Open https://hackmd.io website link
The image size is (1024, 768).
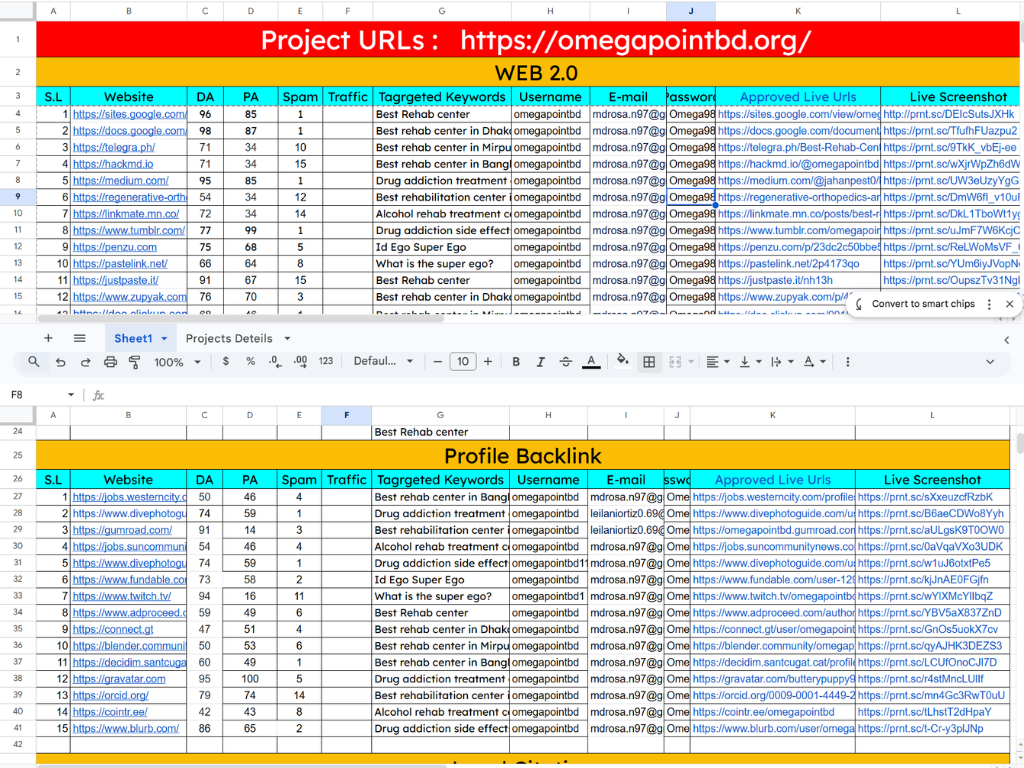coord(113,164)
